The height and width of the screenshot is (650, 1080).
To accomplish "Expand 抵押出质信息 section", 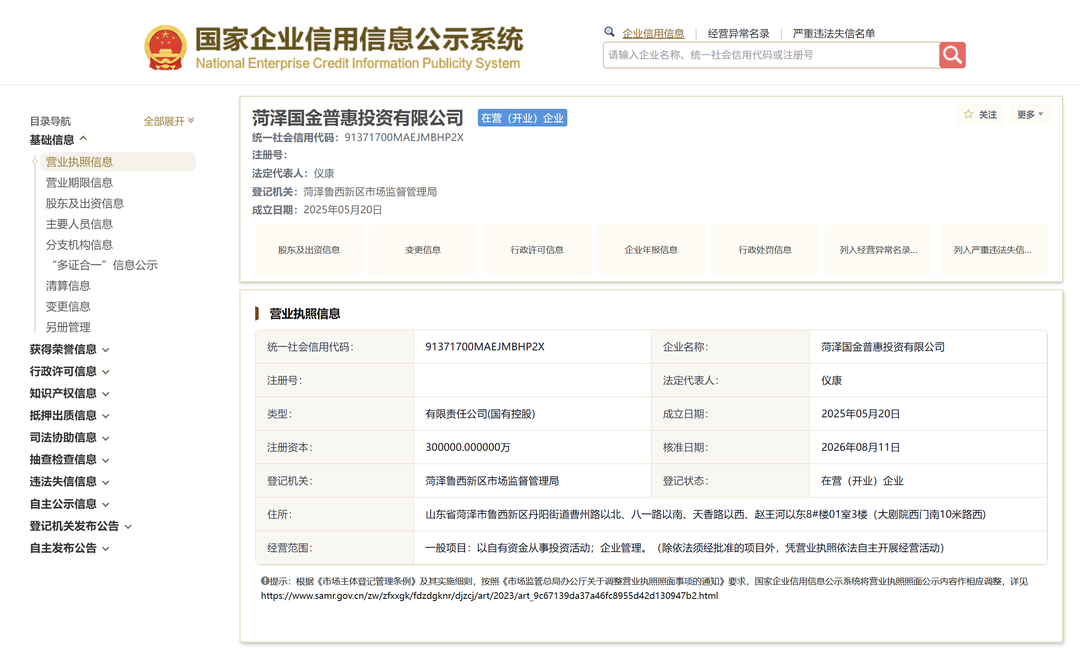I will (69, 416).
